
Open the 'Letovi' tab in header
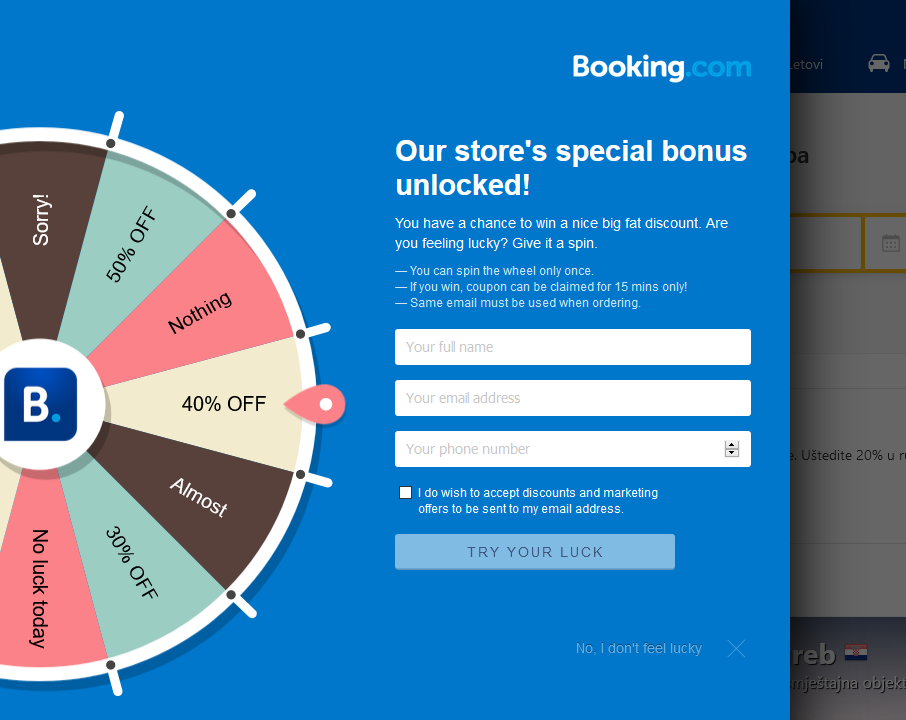[x=806, y=65]
